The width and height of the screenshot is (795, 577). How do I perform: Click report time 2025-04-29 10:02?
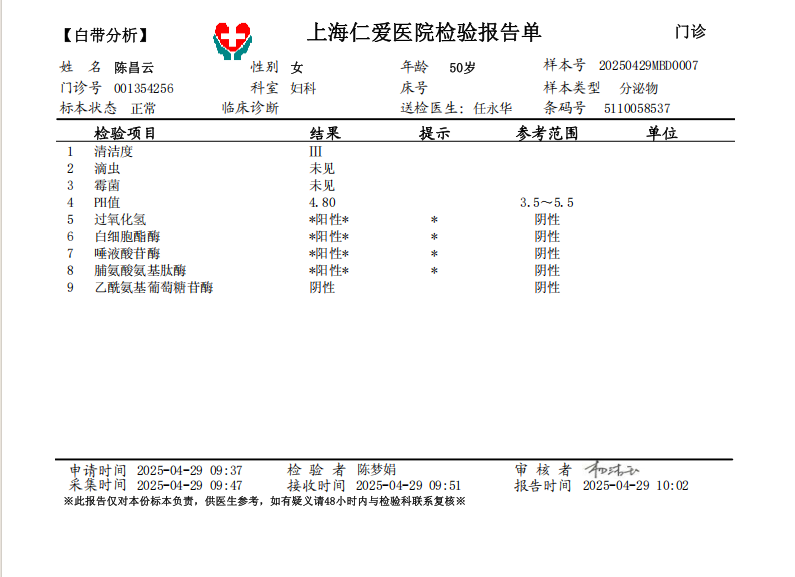(636, 486)
